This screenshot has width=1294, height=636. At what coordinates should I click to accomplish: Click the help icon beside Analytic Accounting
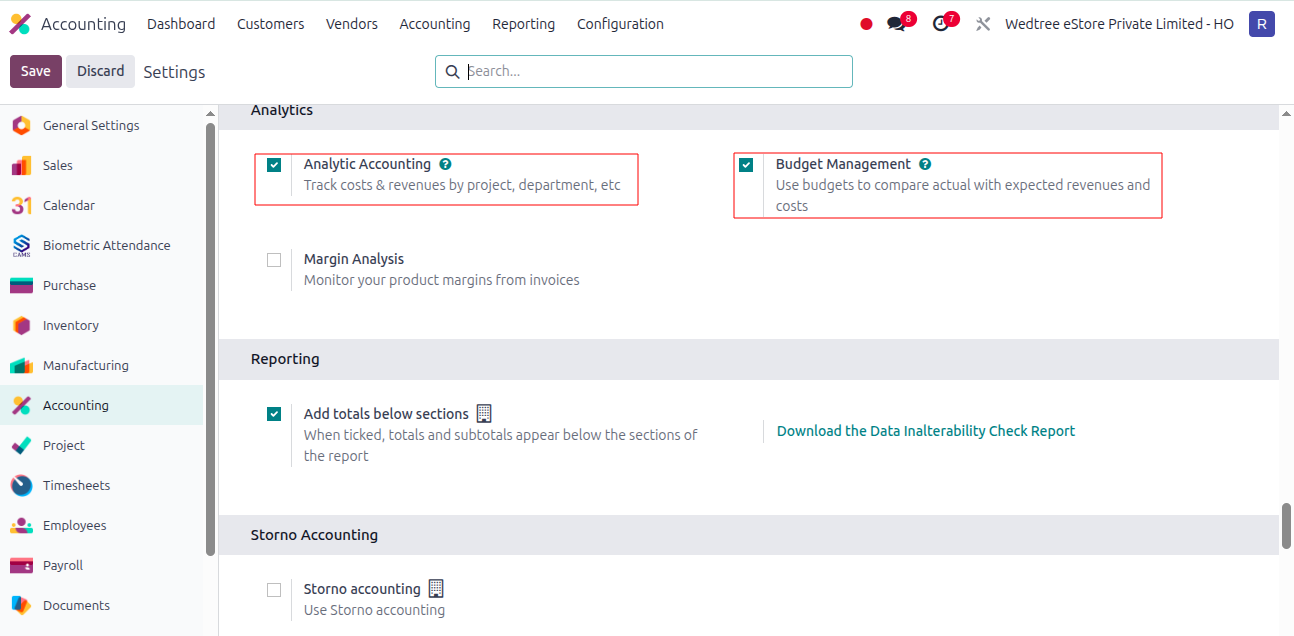click(x=445, y=164)
